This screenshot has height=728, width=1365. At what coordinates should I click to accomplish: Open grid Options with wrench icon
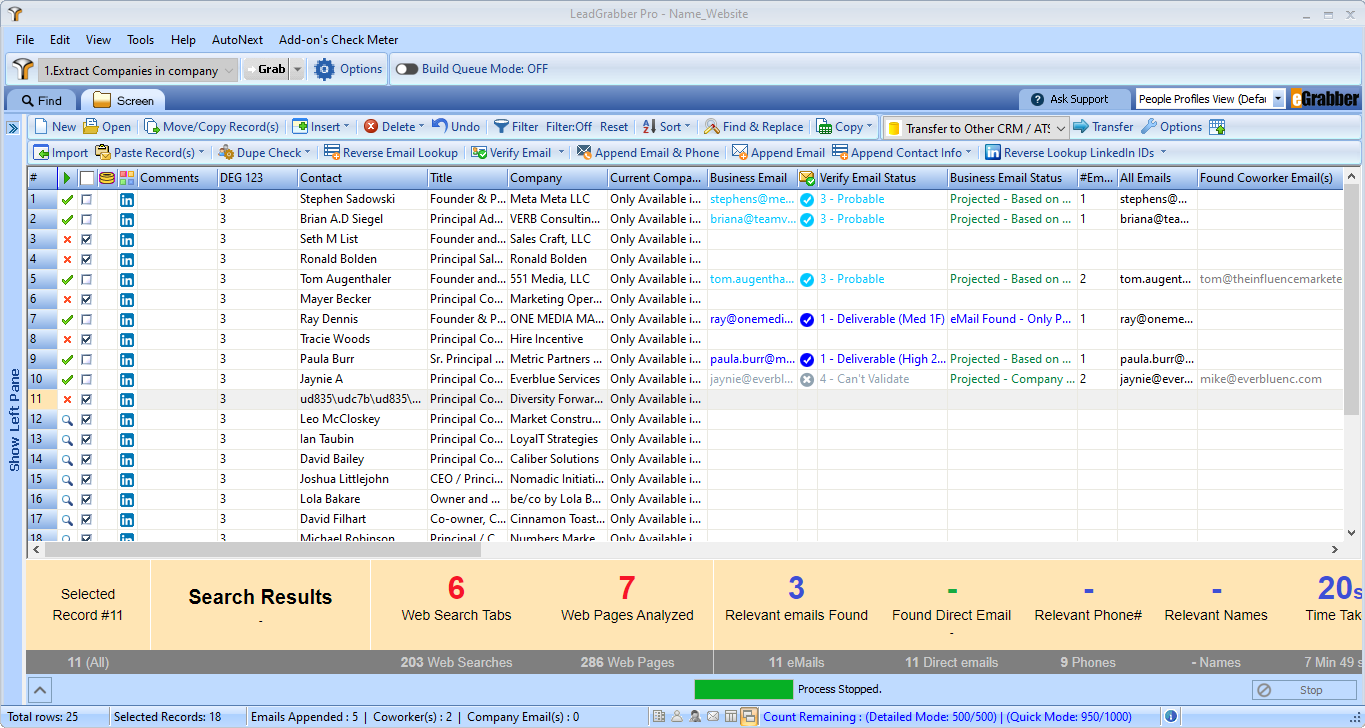tap(1172, 127)
